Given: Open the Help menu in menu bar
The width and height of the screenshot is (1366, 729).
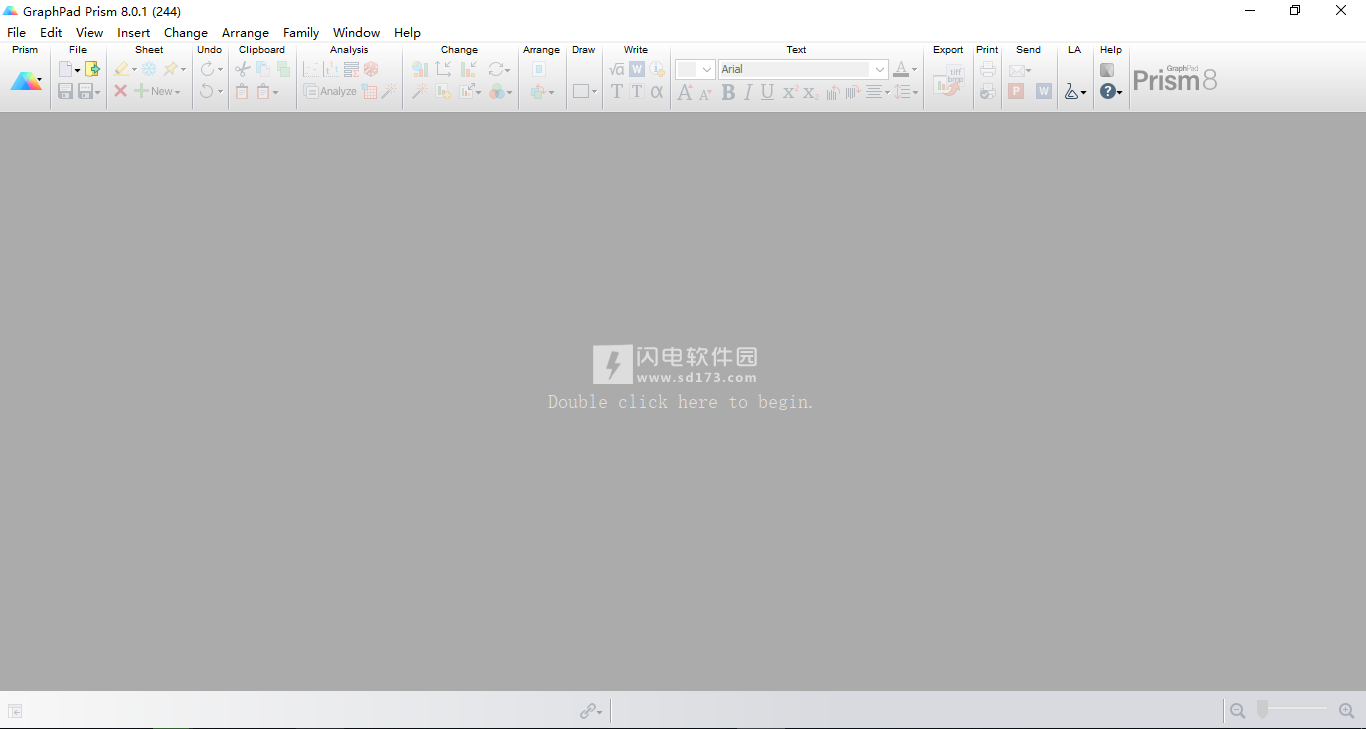Looking at the screenshot, I should [x=407, y=32].
